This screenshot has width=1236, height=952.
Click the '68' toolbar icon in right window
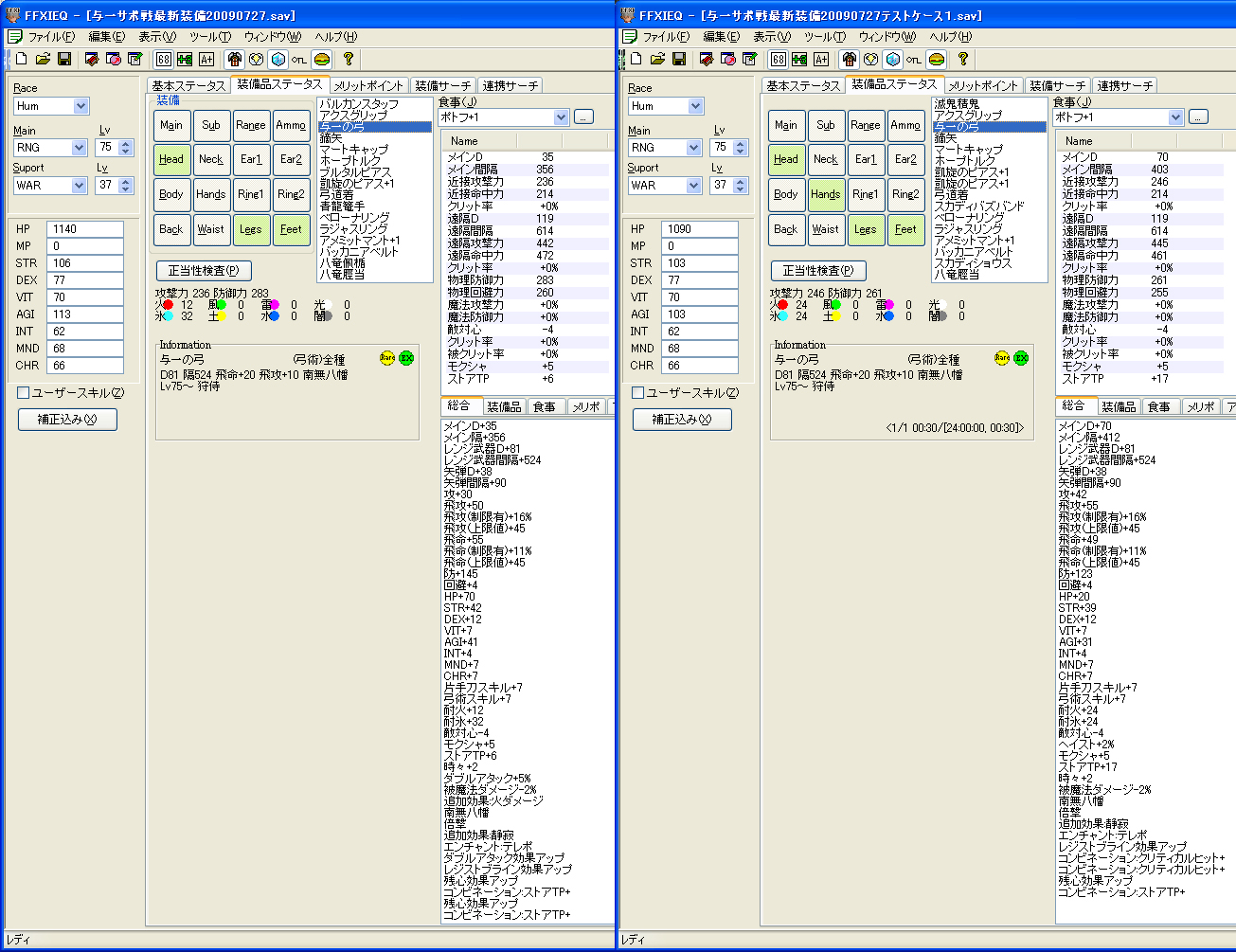pos(778,59)
